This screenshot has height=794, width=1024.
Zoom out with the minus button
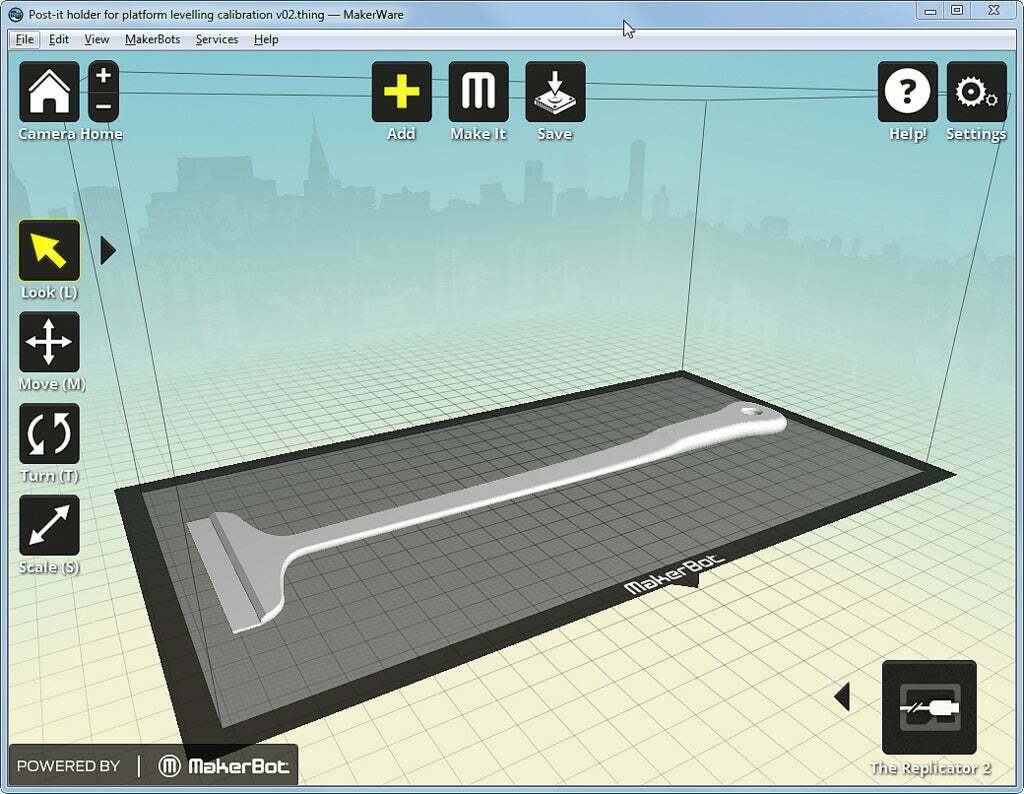(103, 106)
